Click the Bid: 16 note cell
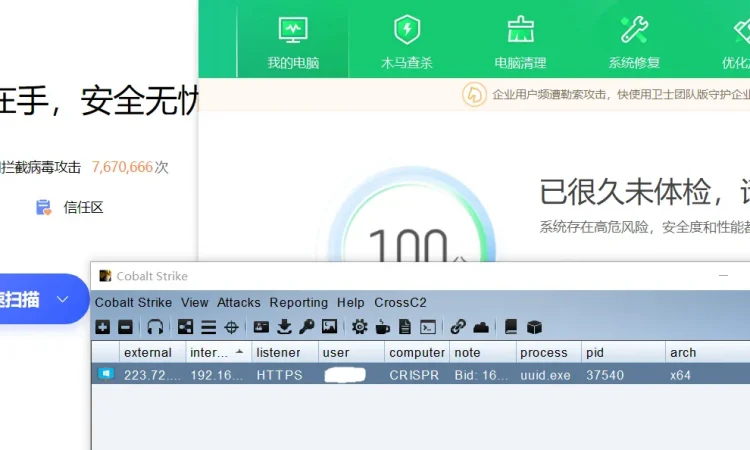Viewport: 750px width, 450px height. [x=481, y=375]
